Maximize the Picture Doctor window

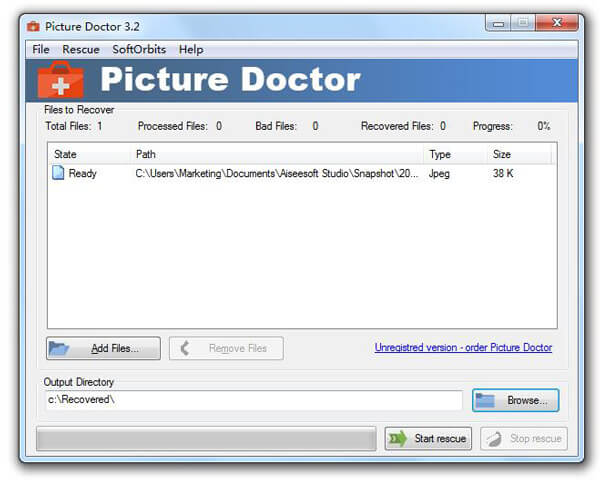(523, 23)
